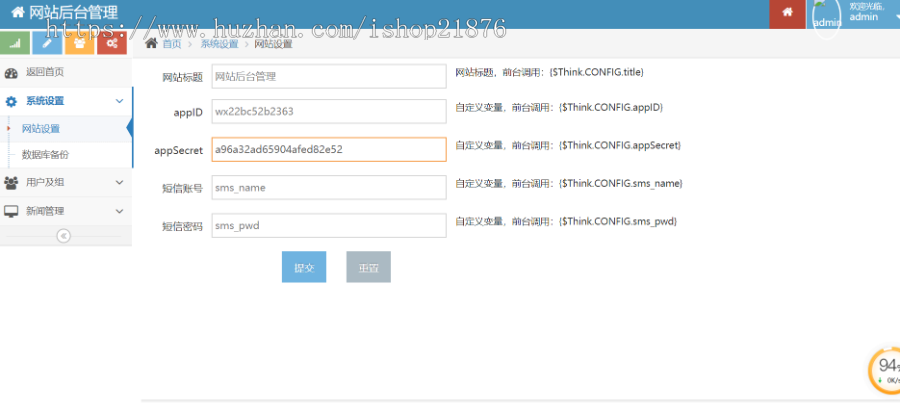This screenshot has height=413, width=900.
Task: Go to 首页 breadcrumb link
Action: 172,44
